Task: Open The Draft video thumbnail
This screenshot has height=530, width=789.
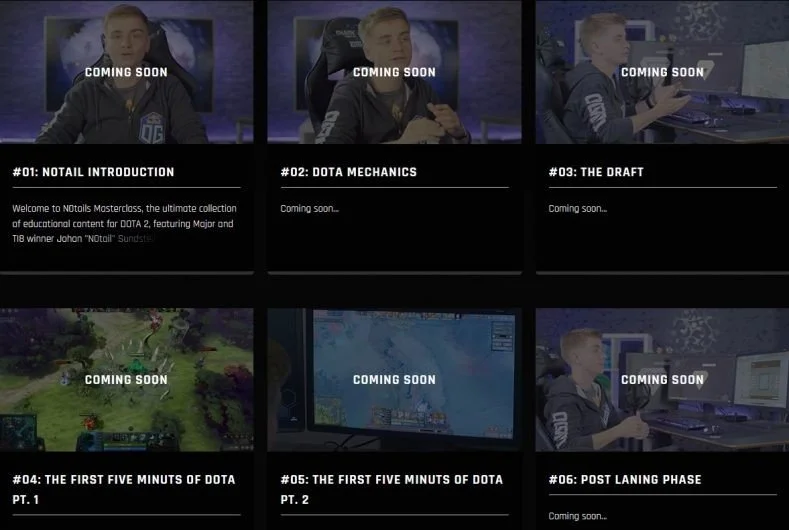Action: (662, 71)
